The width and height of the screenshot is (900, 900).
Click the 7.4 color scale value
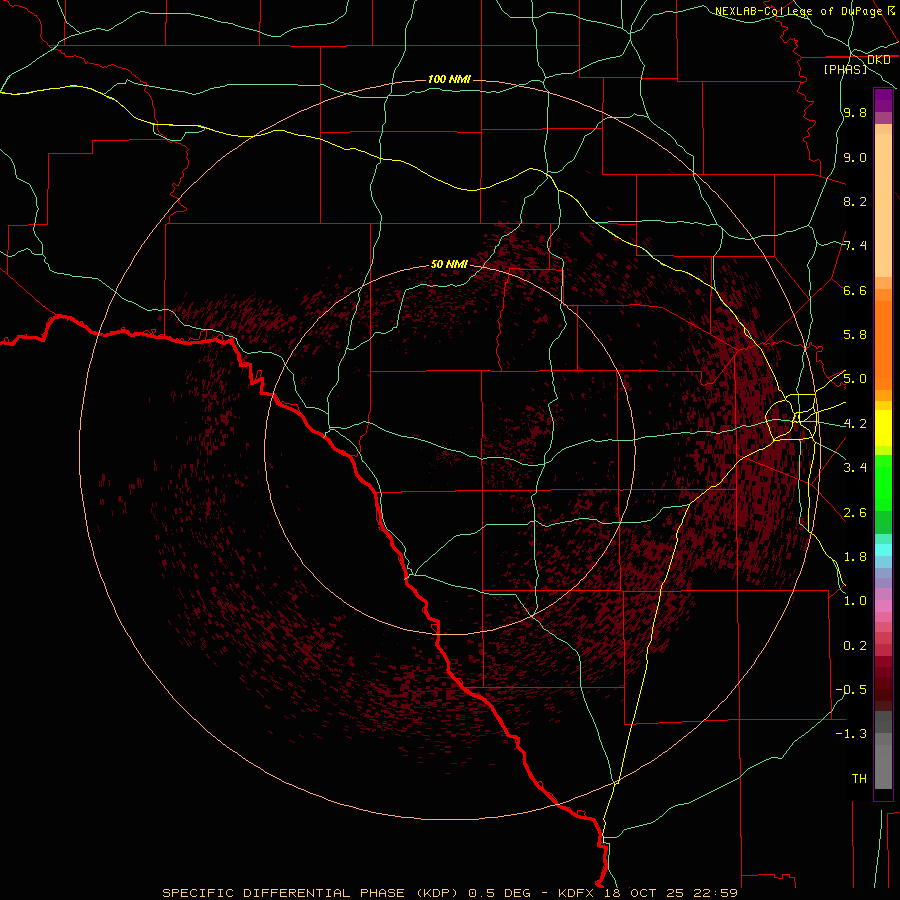[x=855, y=246]
